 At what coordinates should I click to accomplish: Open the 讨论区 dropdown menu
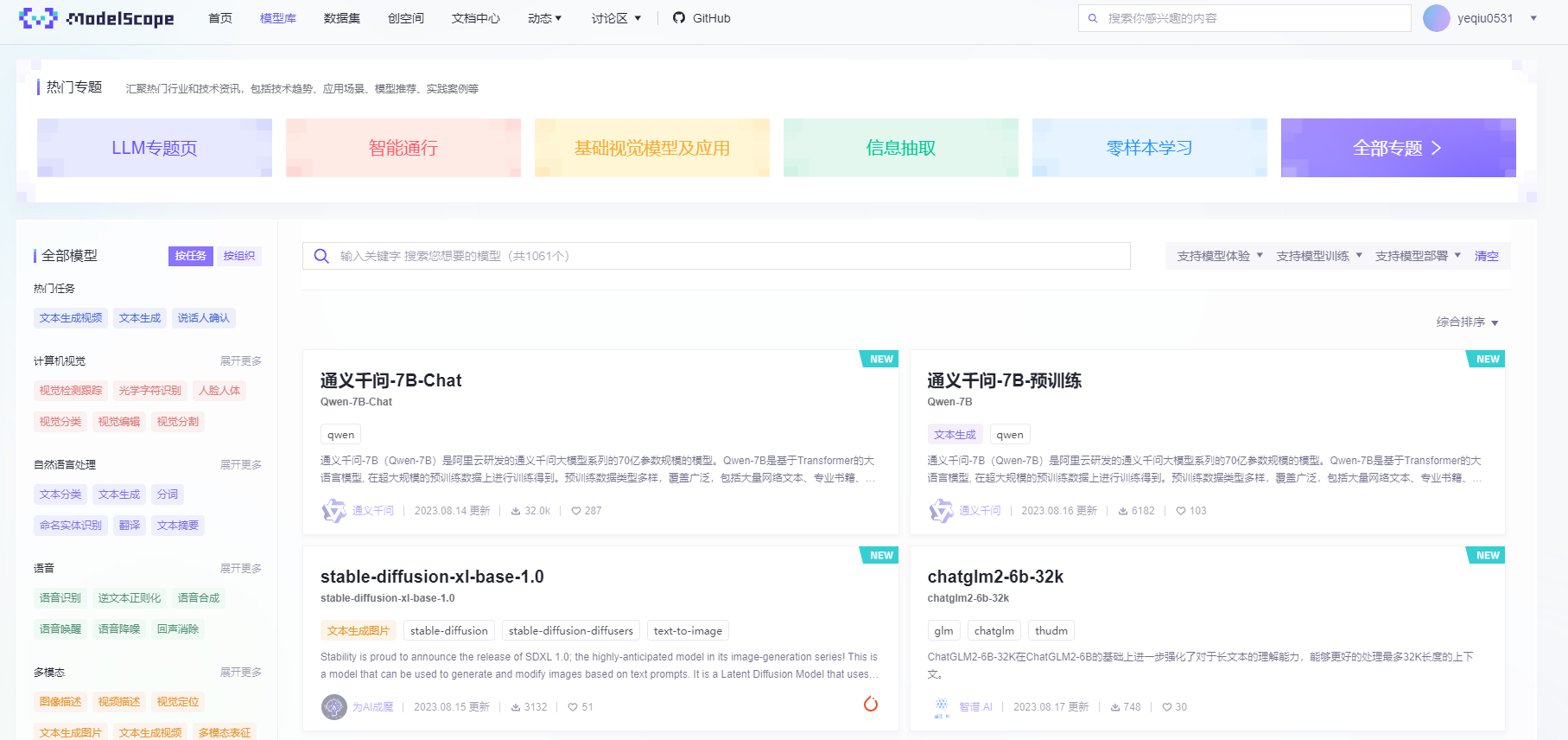point(617,18)
